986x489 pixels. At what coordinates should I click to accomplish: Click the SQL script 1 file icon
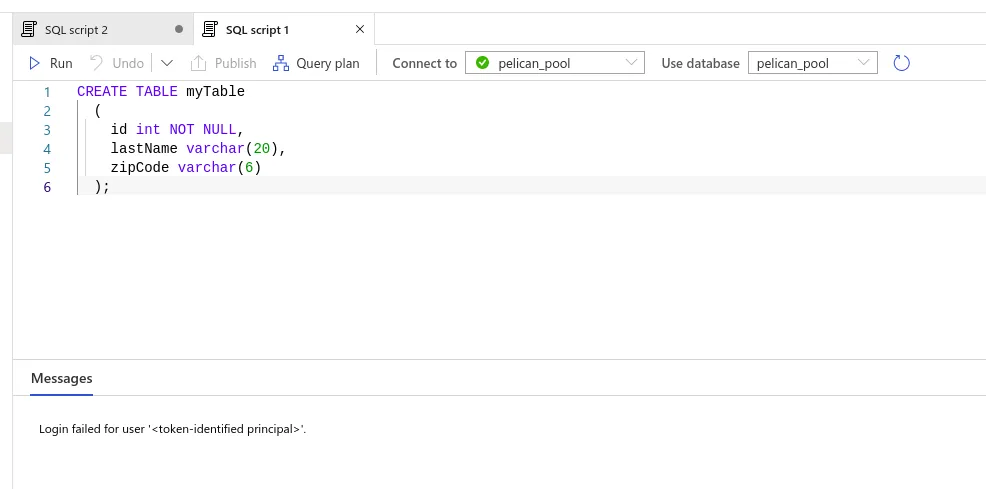tap(210, 29)
